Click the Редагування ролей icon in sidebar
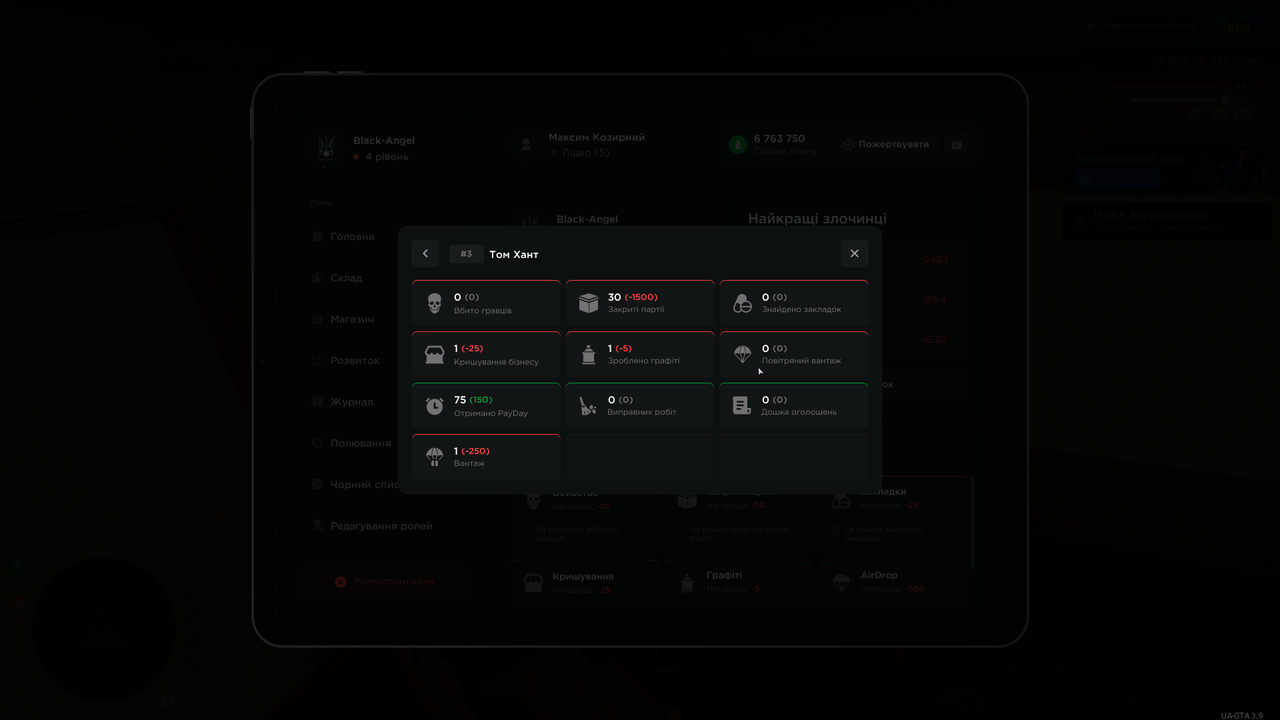Screen dimensions: 1280x720 coord(318,526)
